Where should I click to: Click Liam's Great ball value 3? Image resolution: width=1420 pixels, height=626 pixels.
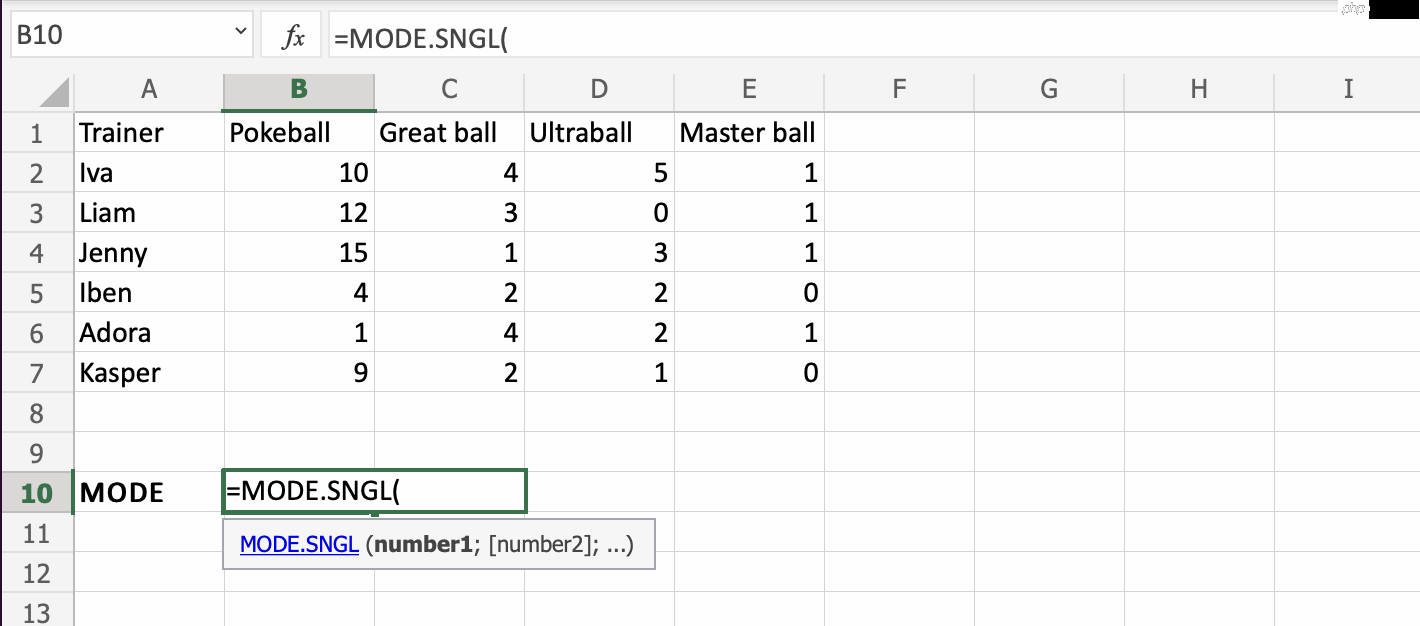(449, 212)
